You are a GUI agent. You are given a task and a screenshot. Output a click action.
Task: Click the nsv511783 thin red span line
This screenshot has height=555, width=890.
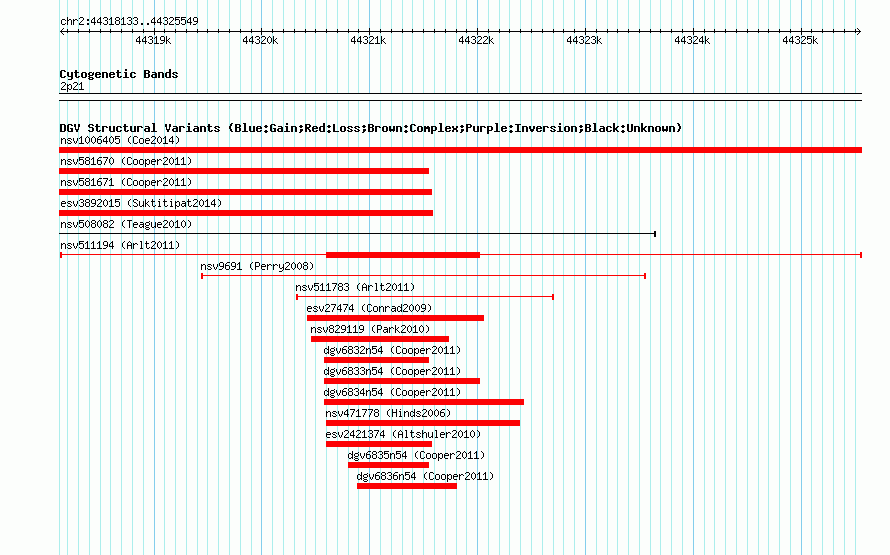425,297
